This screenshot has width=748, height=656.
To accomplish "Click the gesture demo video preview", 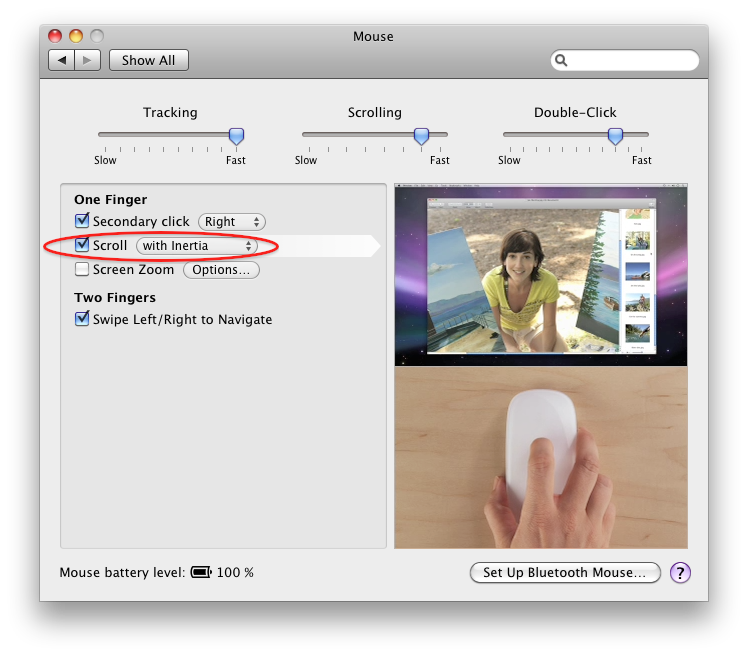I will 541,275.
